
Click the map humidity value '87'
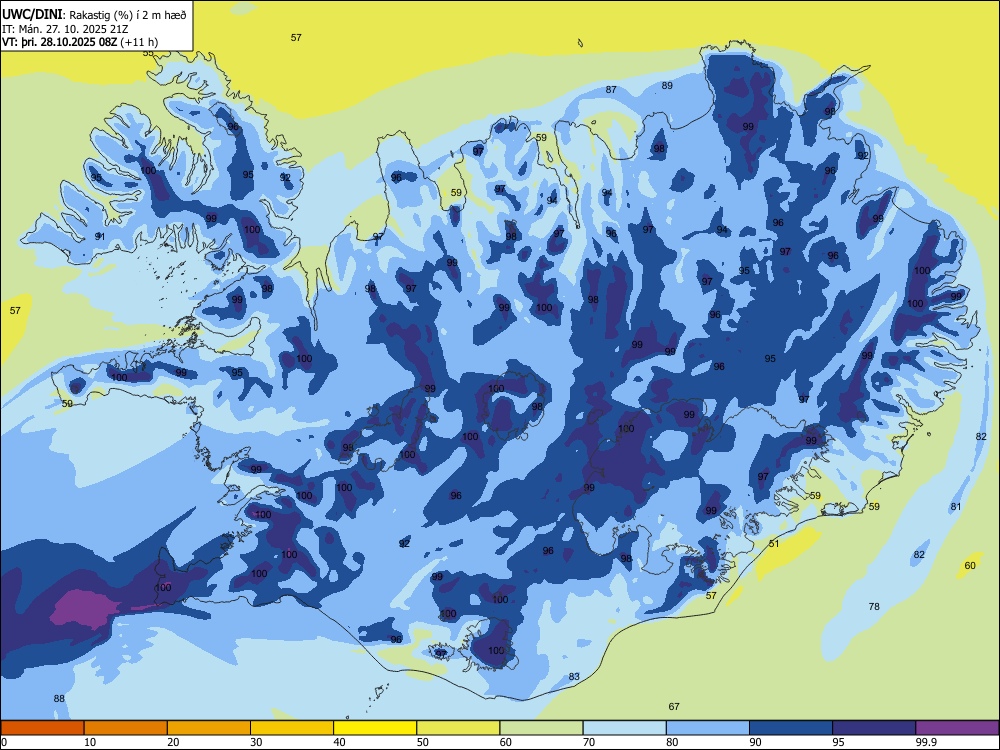point(611,89)
